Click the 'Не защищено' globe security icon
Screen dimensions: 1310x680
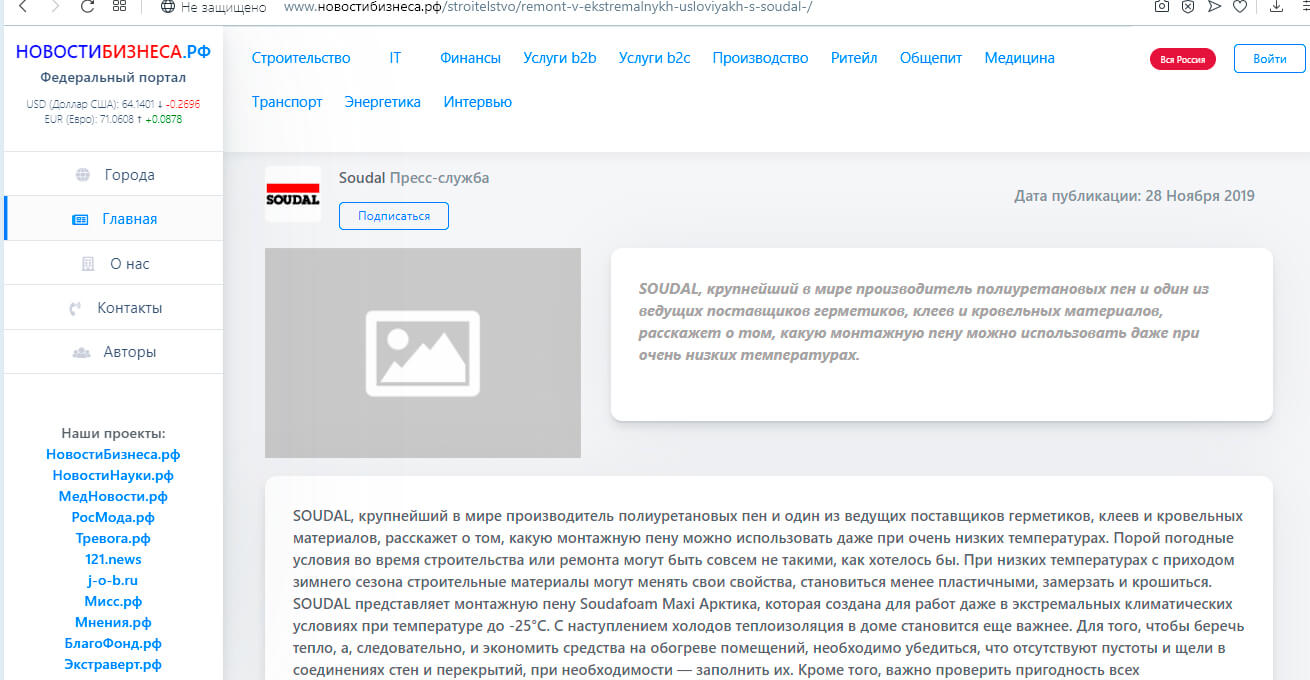point(167,6)
